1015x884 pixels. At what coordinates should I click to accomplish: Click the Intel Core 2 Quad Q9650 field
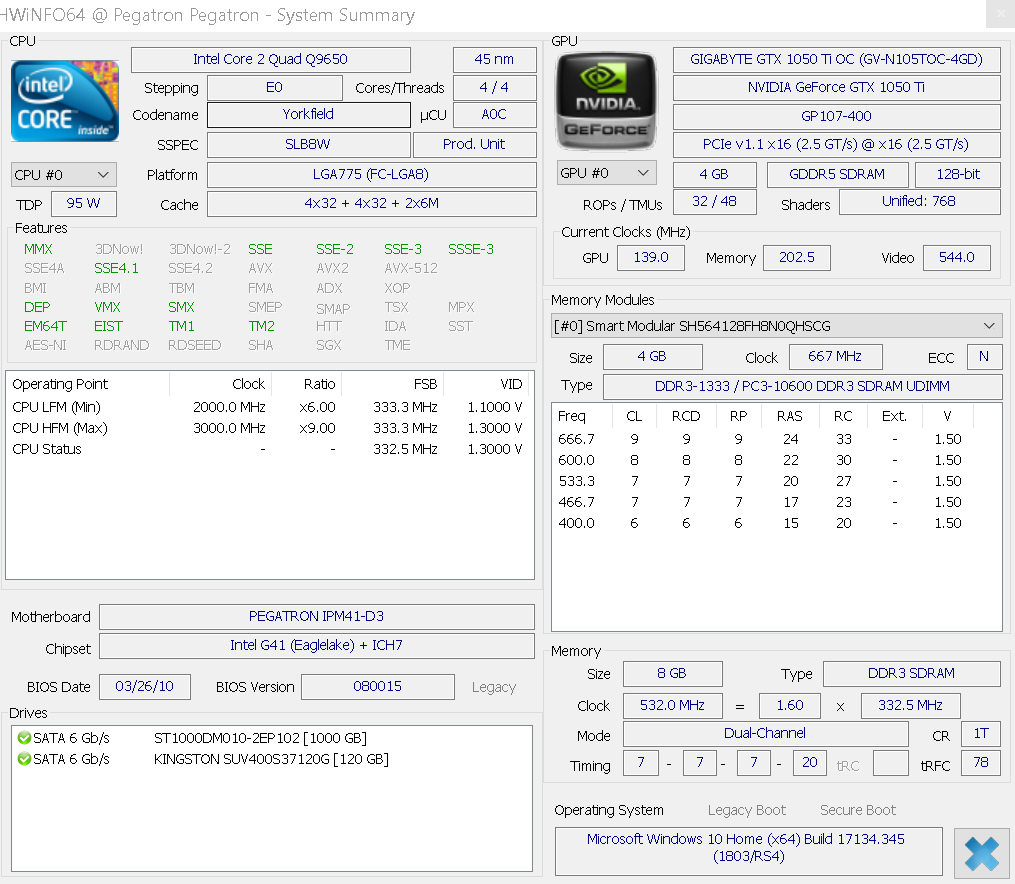(x=271, y=60)
